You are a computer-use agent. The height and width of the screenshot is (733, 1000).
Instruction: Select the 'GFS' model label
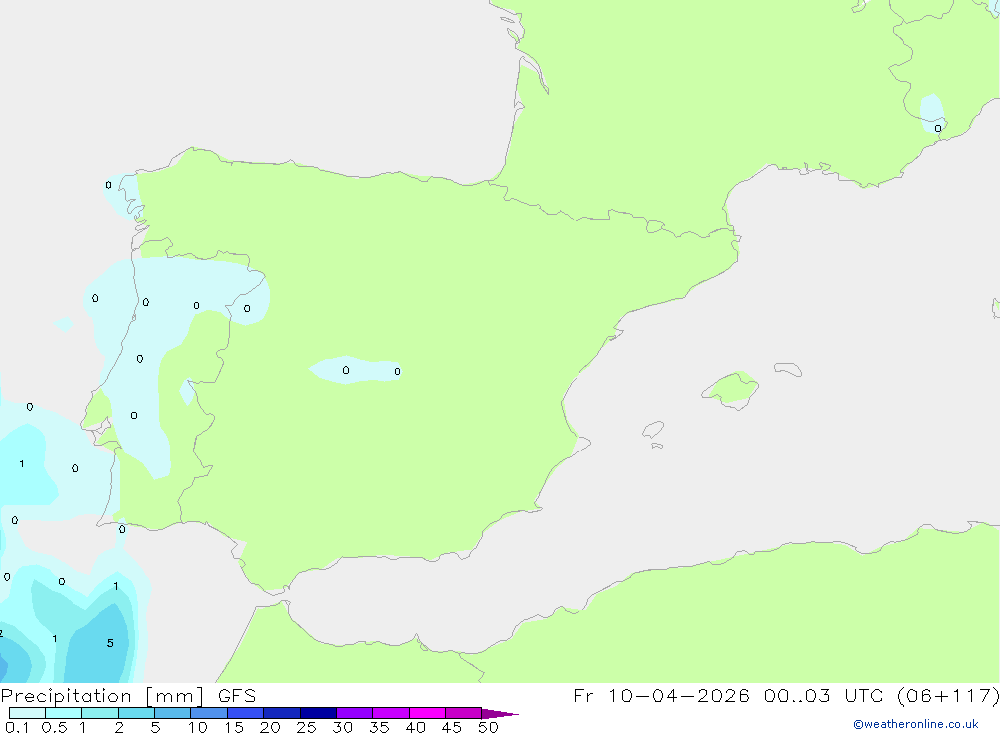[x=237, y=696]
